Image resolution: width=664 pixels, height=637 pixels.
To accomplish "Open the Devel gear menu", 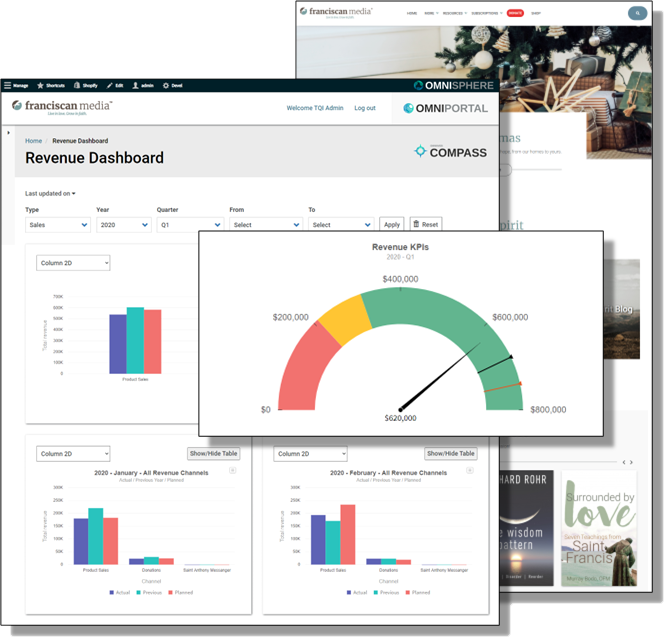I will point(172,86).
